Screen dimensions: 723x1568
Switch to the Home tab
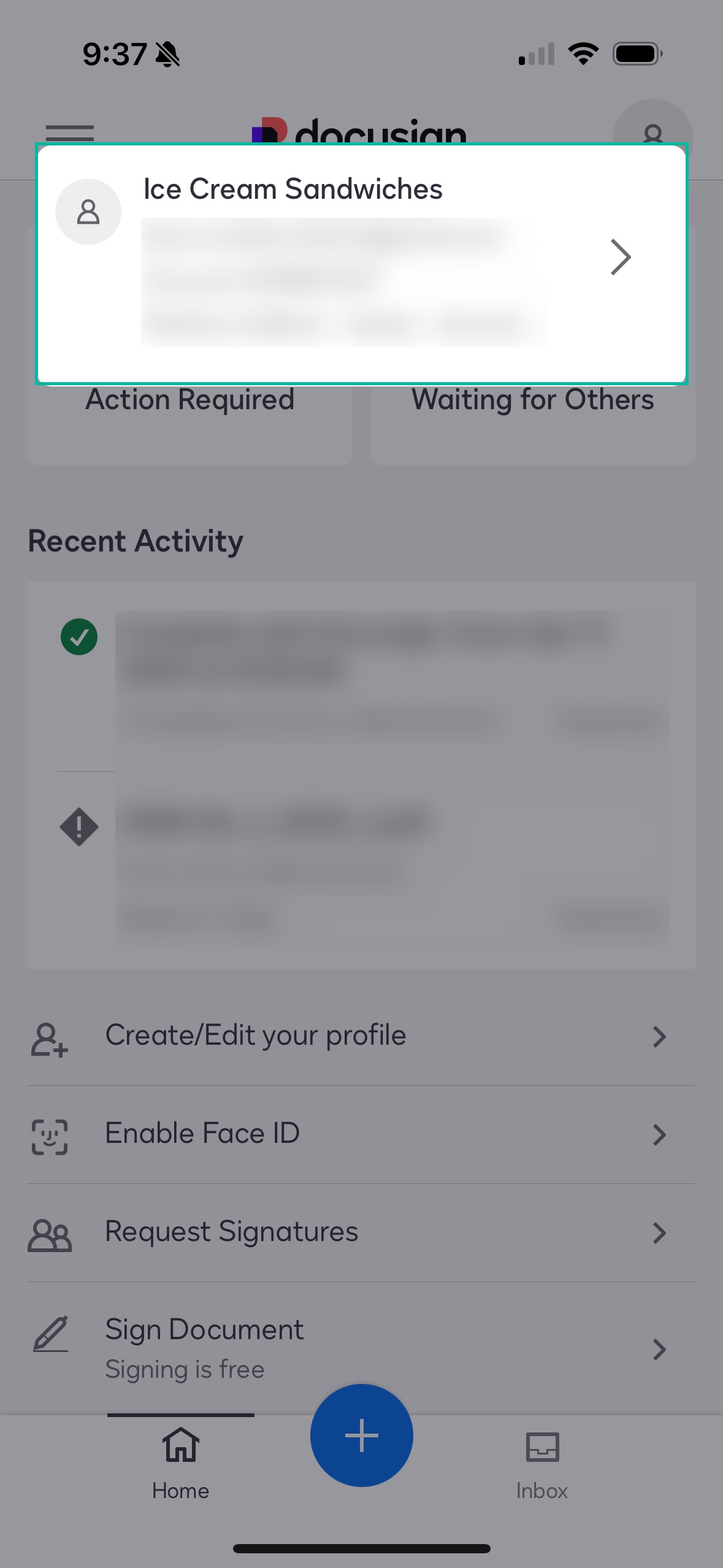pos(180,1464)
